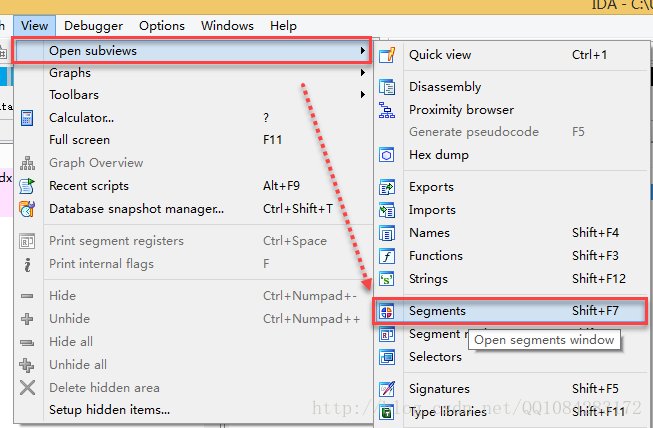
Task: Click the Segment registers icon
Action: click(387, 334)
